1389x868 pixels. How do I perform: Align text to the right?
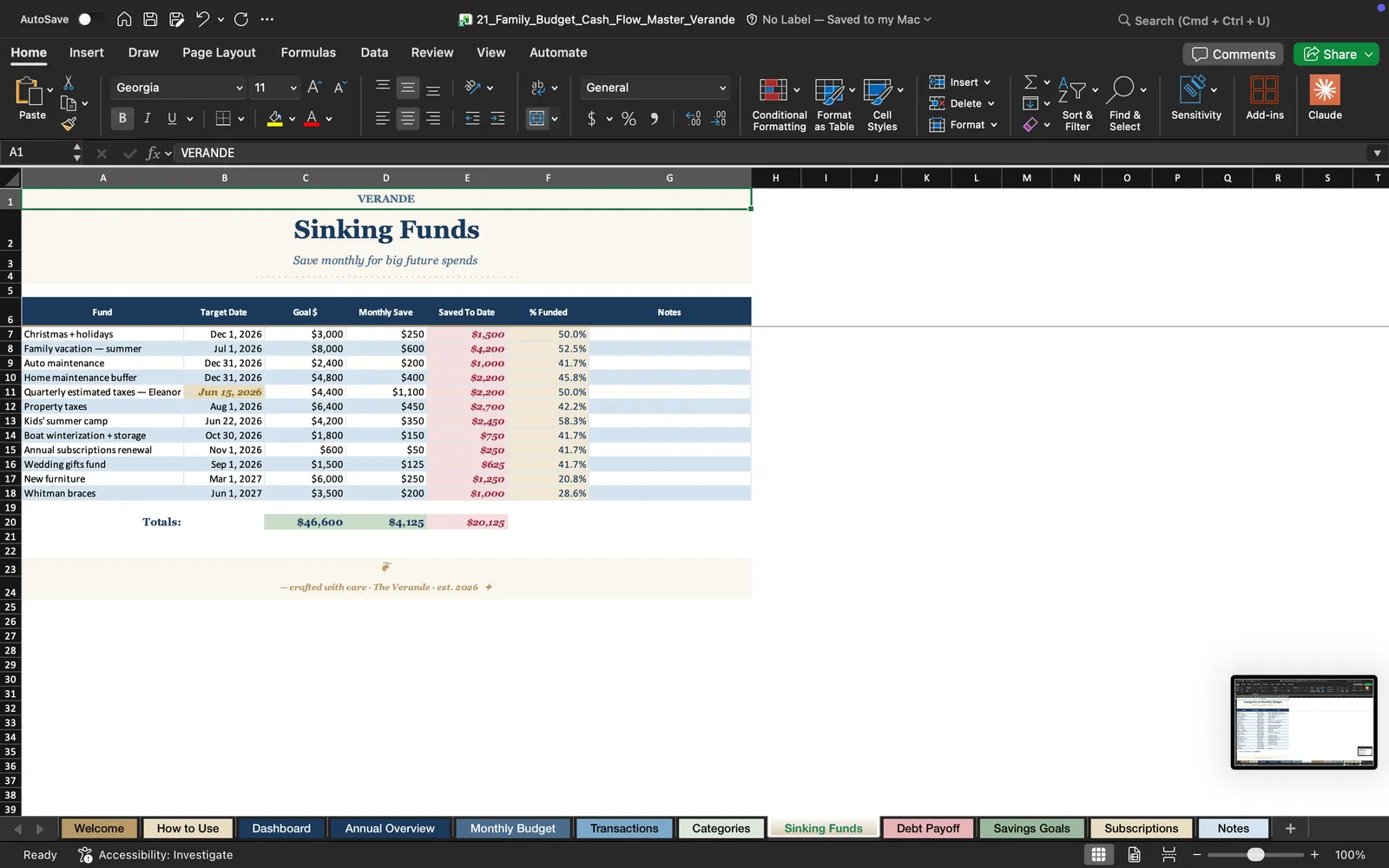click(x=432, y=118)
